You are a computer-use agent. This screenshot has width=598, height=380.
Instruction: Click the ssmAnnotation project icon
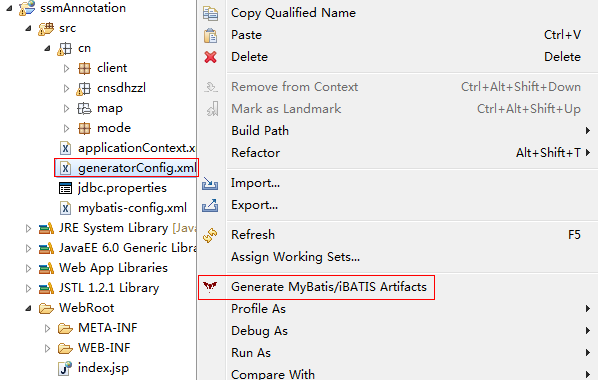(x=27, y=8)
